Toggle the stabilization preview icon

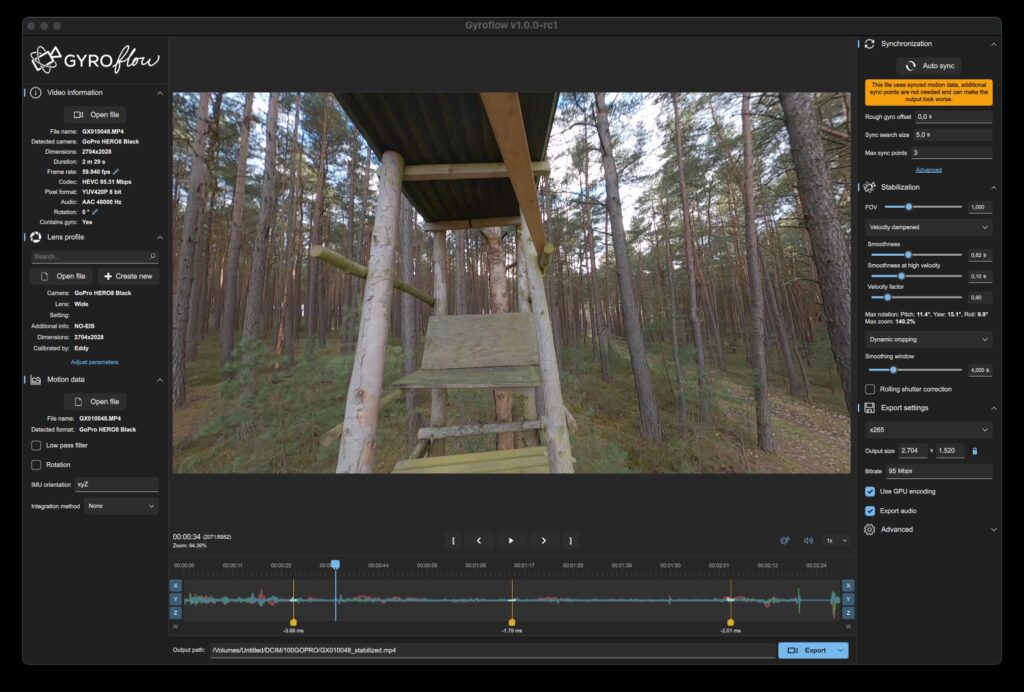[785, 541]
